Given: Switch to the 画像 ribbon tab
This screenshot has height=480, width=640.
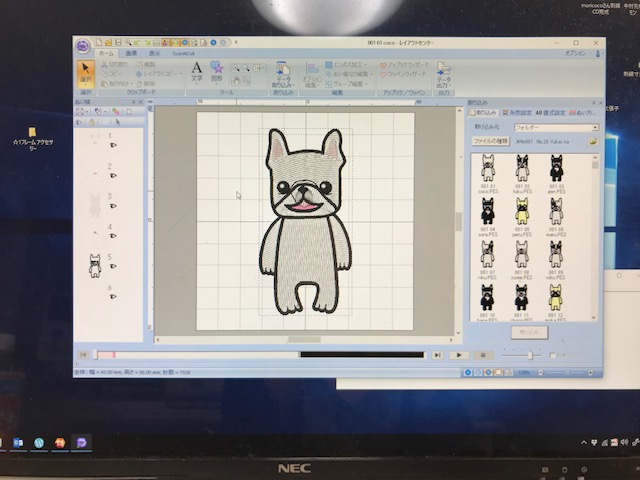Looking at the screenshot, I should click(131, 53).
